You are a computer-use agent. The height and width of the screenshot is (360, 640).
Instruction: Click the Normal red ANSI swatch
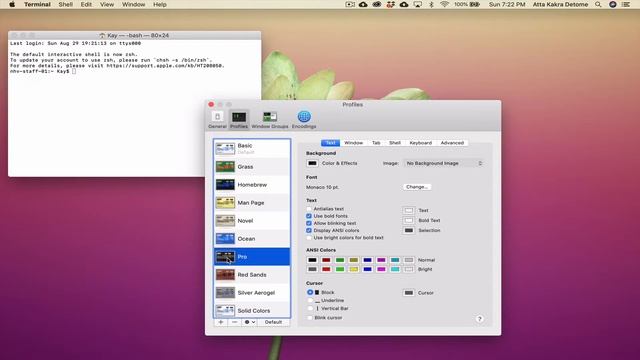click(326, 260)
